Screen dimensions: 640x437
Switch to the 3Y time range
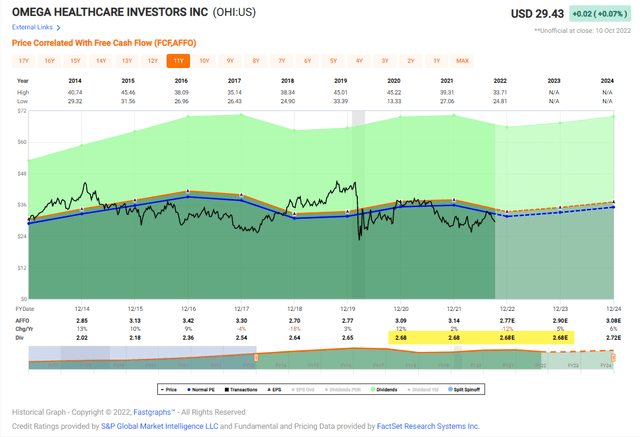tap(385, 61)
